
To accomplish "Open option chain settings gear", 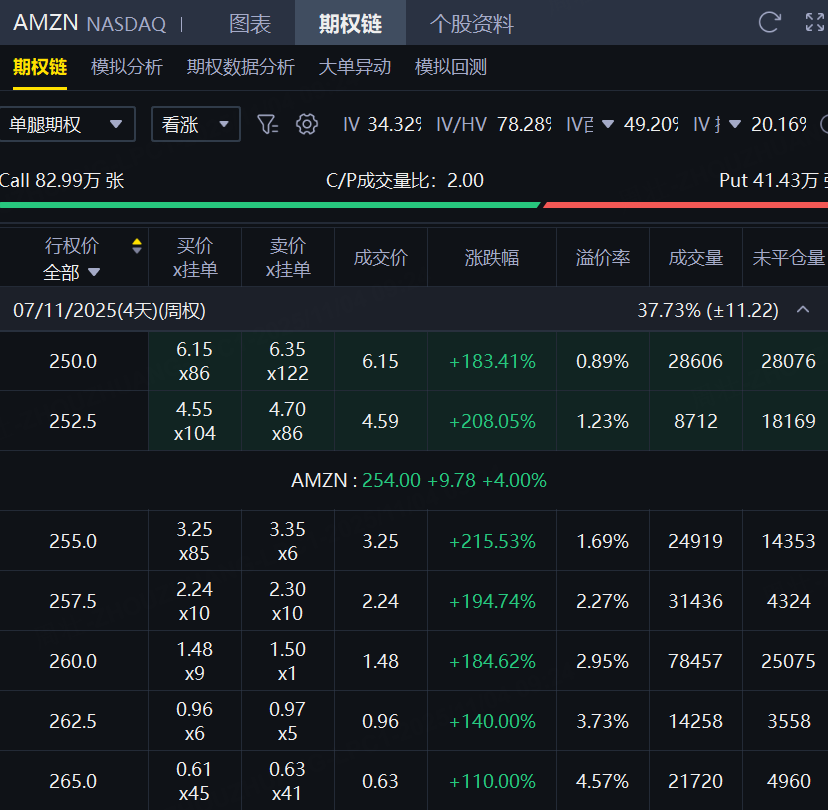I will tap(307, 125).
